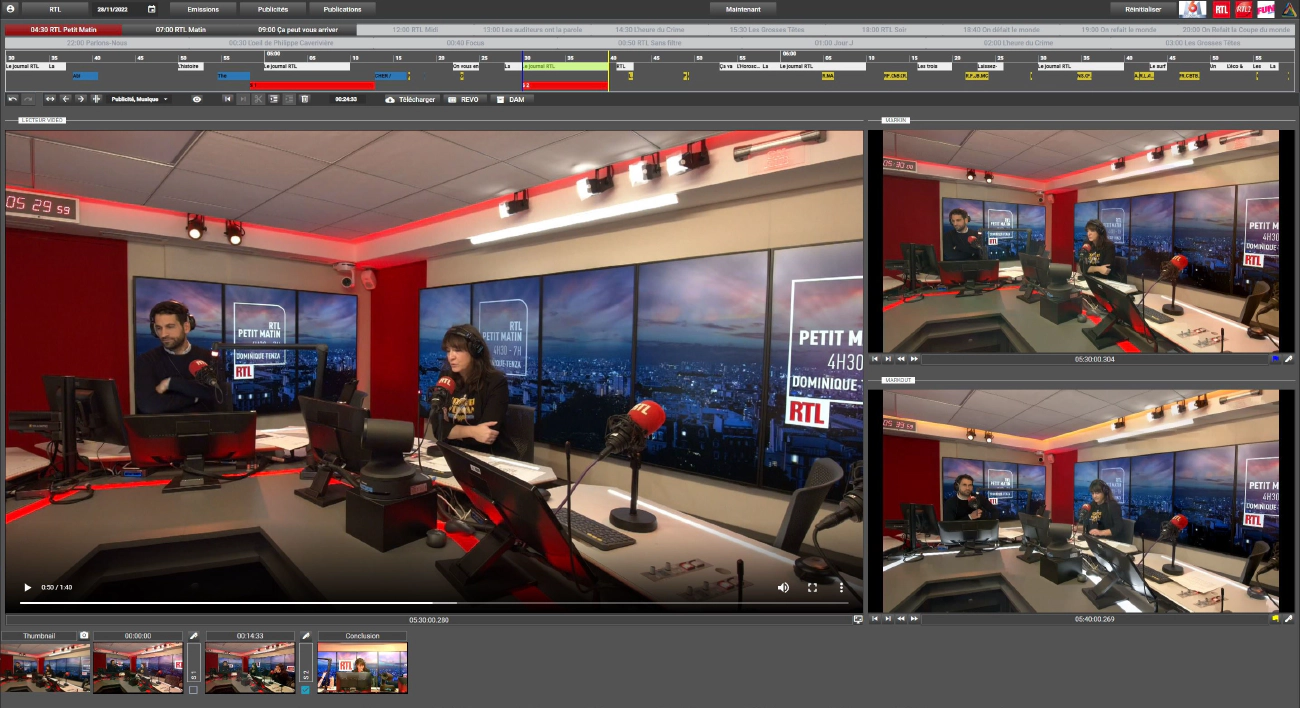Open video player more options menu
The height and width of the screenshot is (708, 1300).
click(x=842, y=587)
